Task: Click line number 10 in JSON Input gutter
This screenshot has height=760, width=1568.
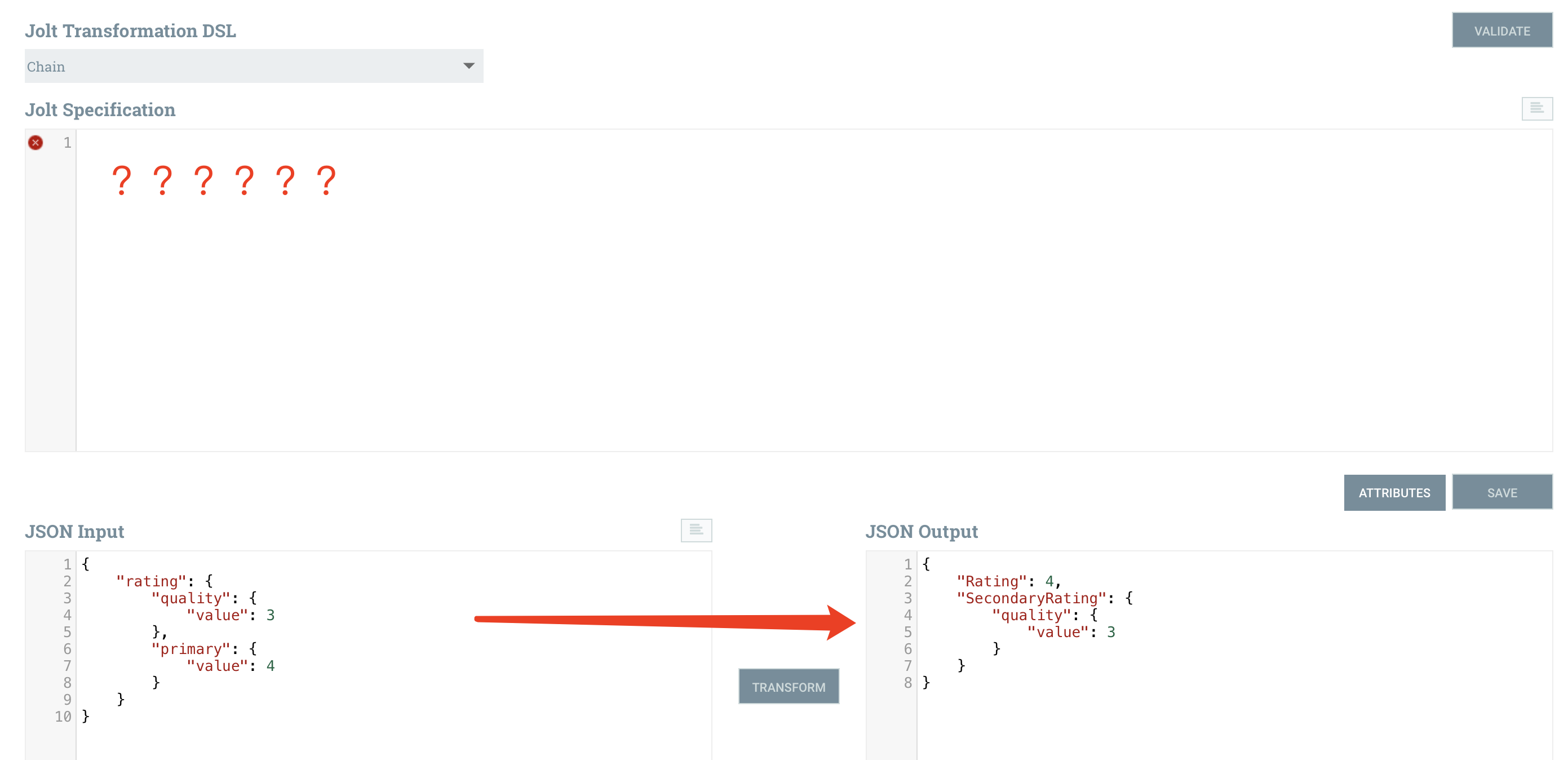Action: [63, 716]
